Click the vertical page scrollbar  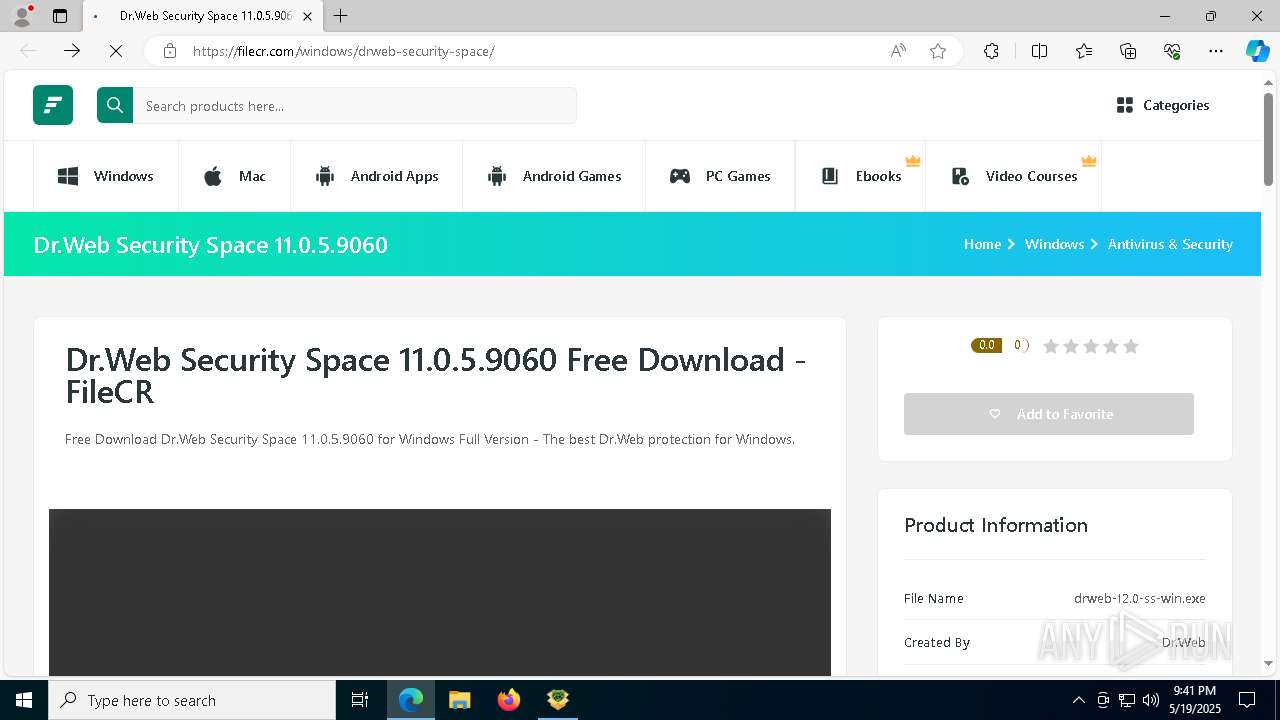(x=1268, y=138)
